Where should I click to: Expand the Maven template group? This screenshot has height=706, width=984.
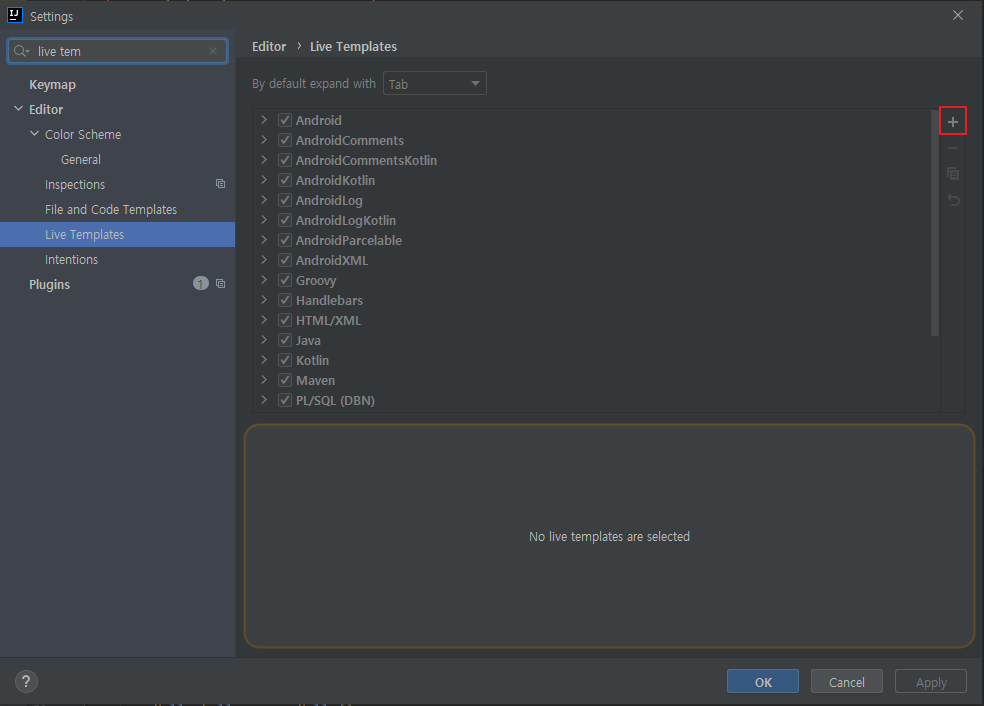pyautogui.click(x=264, y=380)
